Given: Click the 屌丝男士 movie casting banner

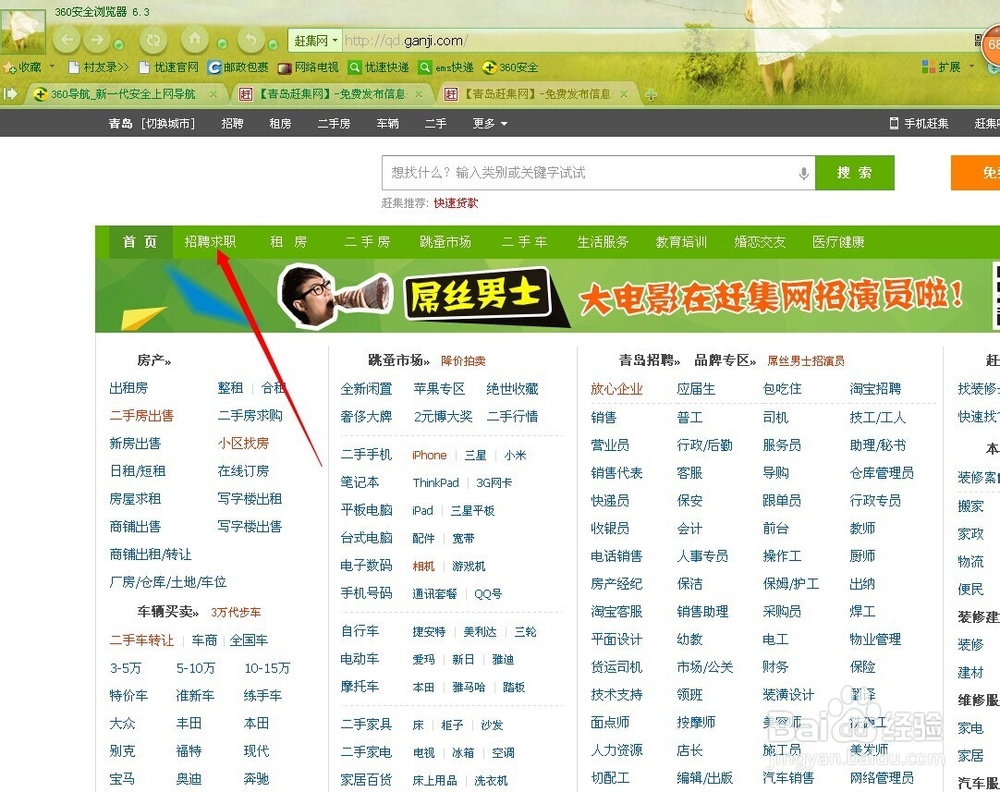Looking at the screenshot, I should pyautogui.click(x=547, y=296).
